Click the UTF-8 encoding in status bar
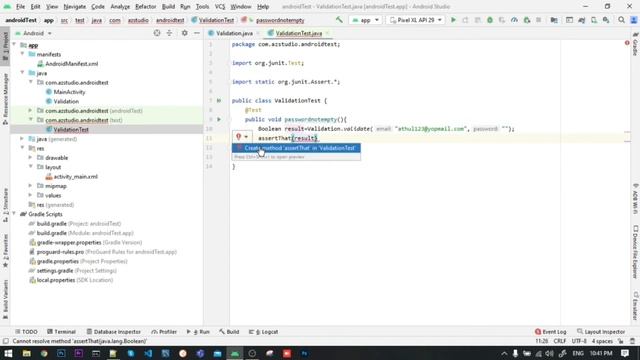 click(579, 341)
